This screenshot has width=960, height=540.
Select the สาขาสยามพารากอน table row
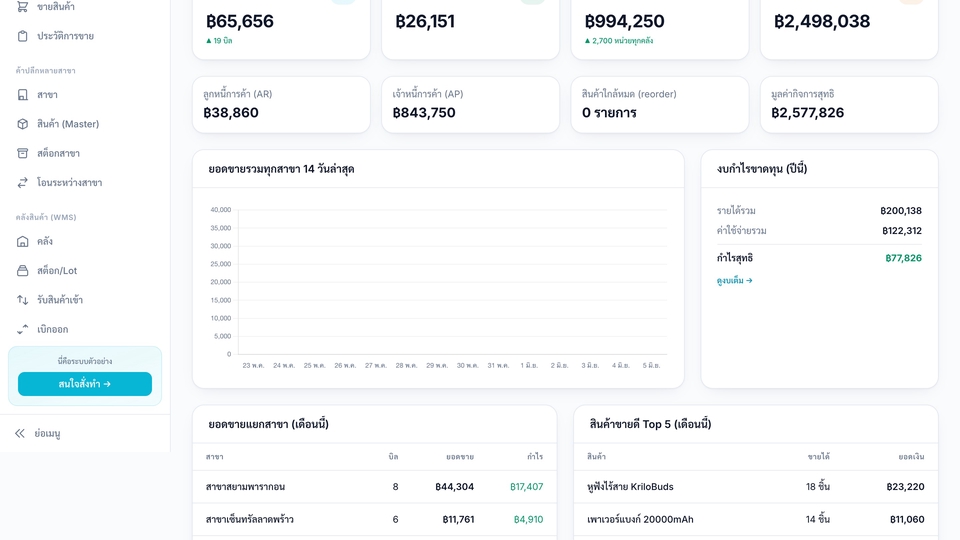(375, 487)
